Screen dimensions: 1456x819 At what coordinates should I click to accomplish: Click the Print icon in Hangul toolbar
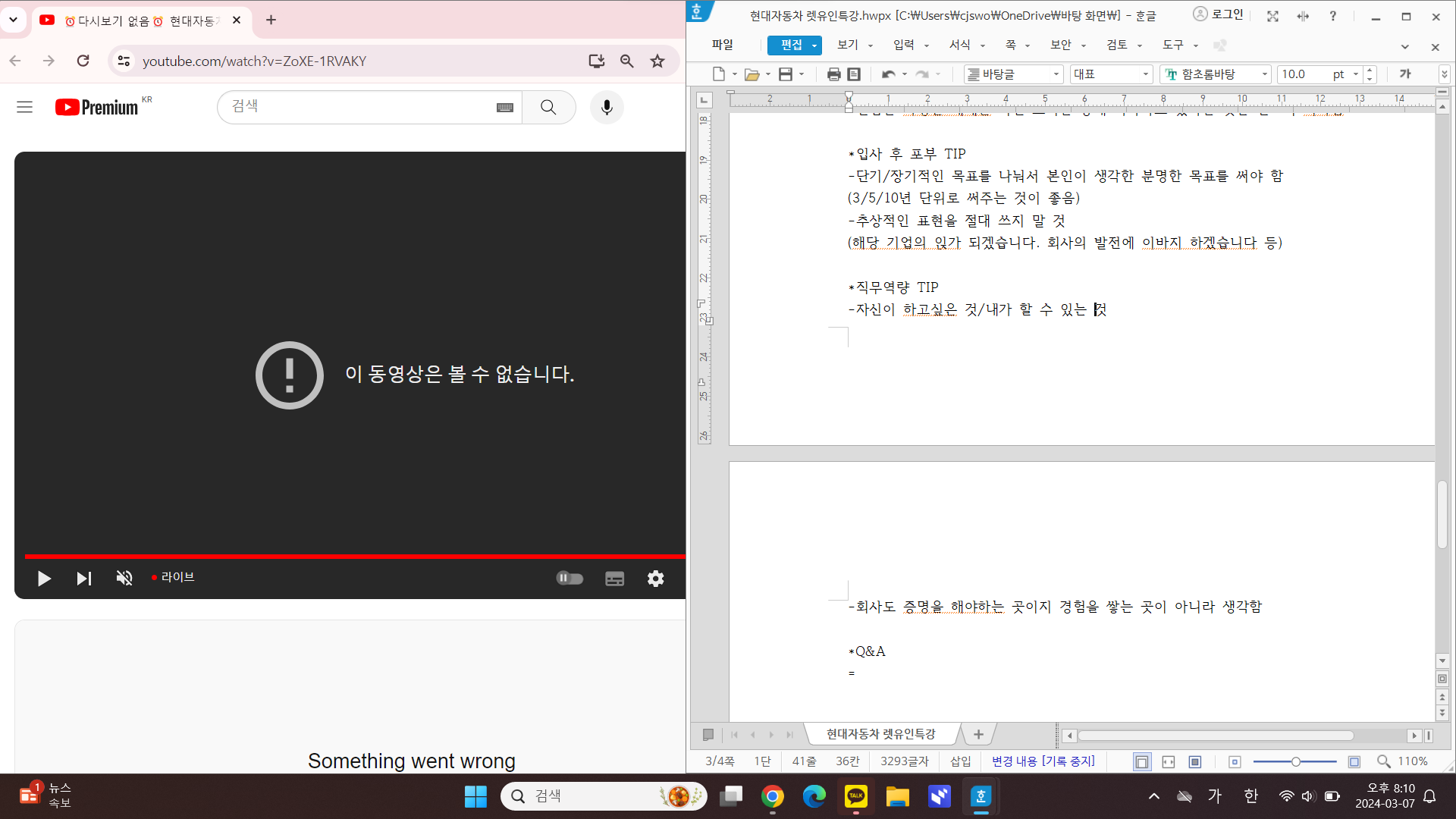pyautogui.click(x=833, y=74)
